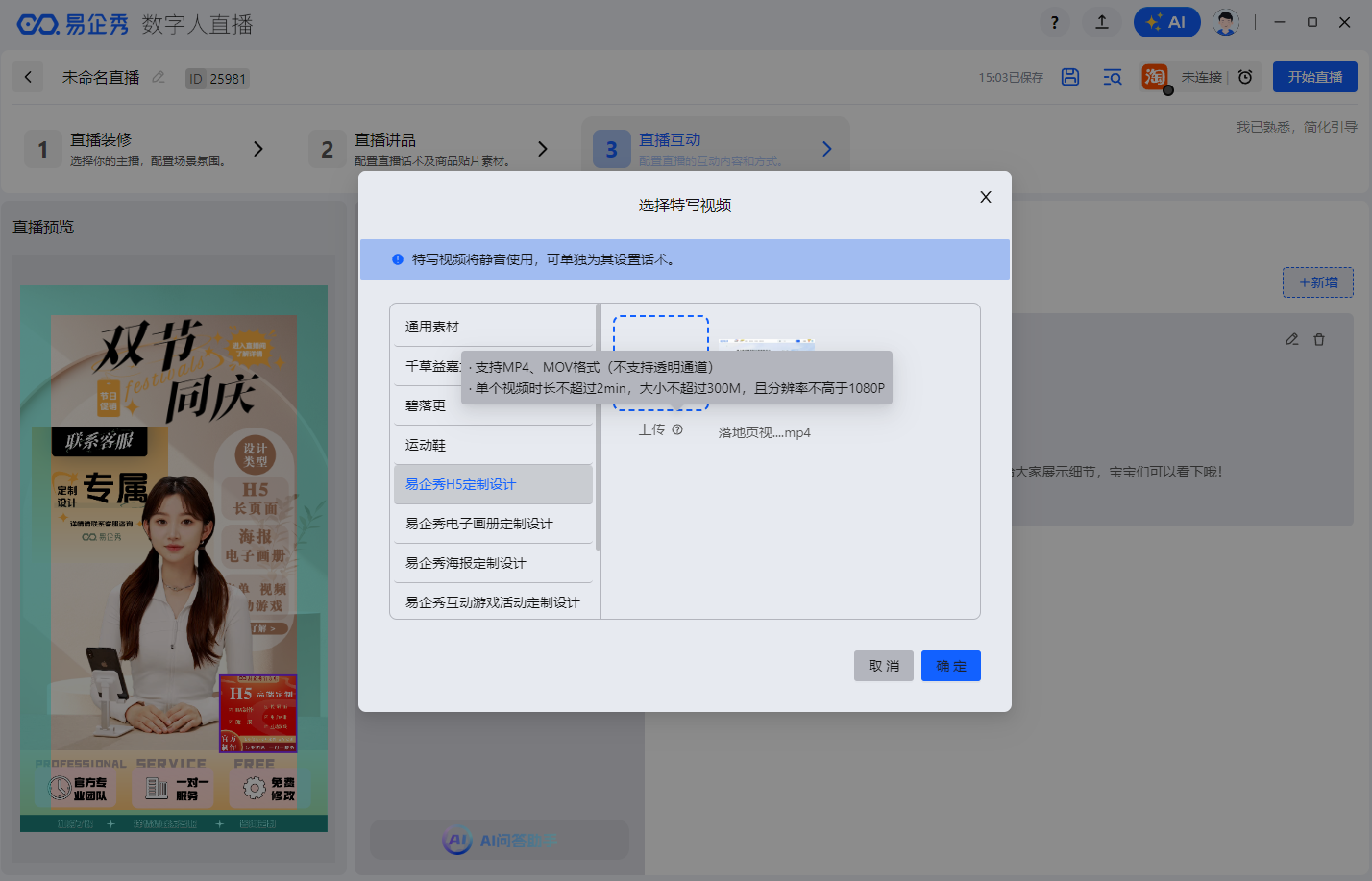Go back with the left arrow button
Image resolution: width=1372 pixels, height=881 pixels.
pyautogui.click(x=28, y=77)
